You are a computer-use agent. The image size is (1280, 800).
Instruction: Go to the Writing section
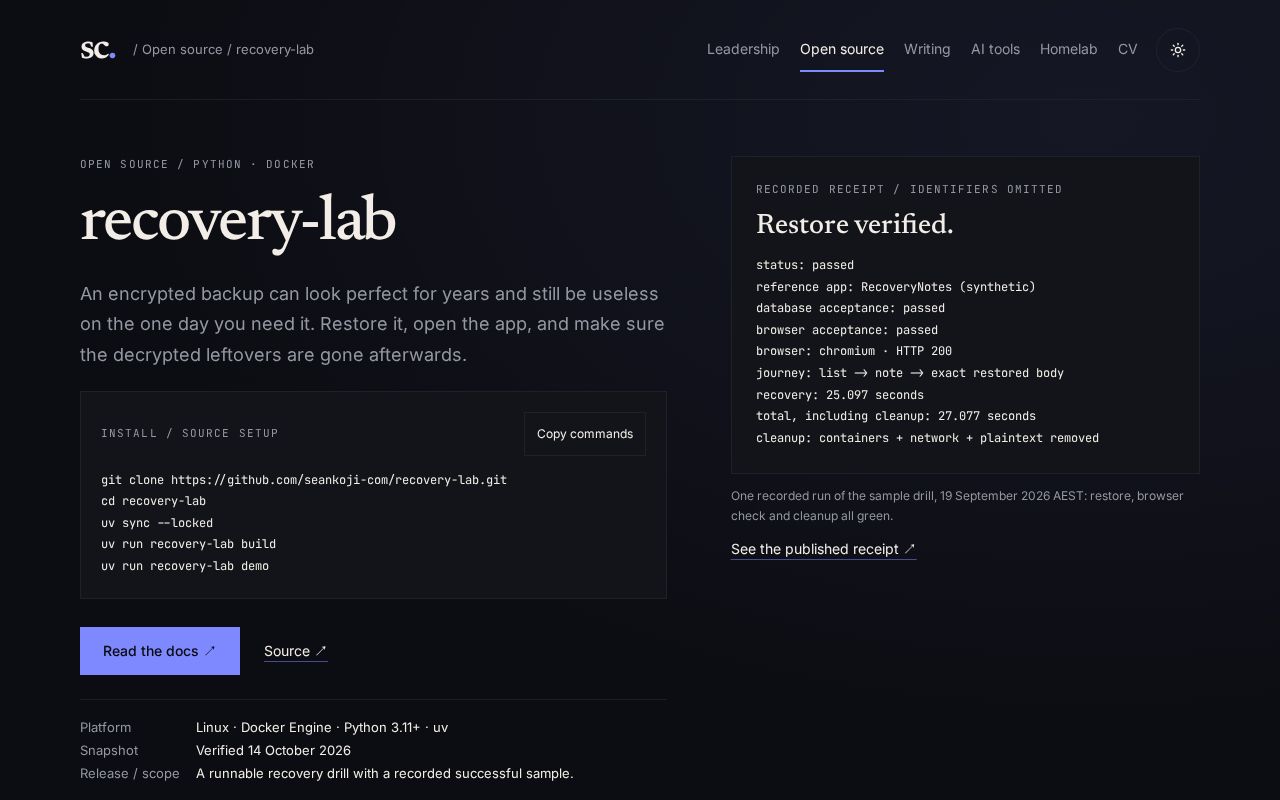point(927,49)
